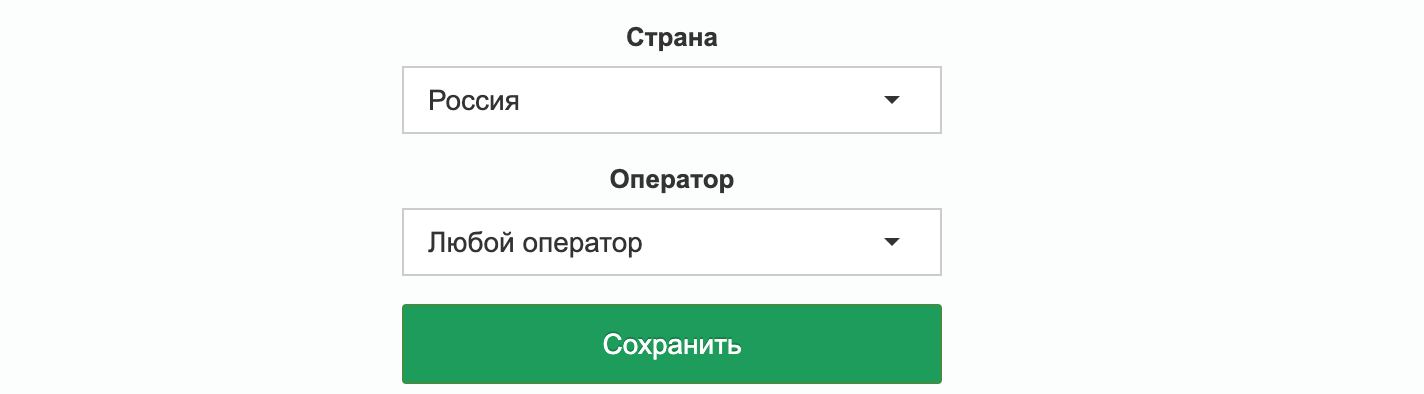Click the green Сохранить button
Viewport: 1424px width, 394px height.
[x=672, y=344]
